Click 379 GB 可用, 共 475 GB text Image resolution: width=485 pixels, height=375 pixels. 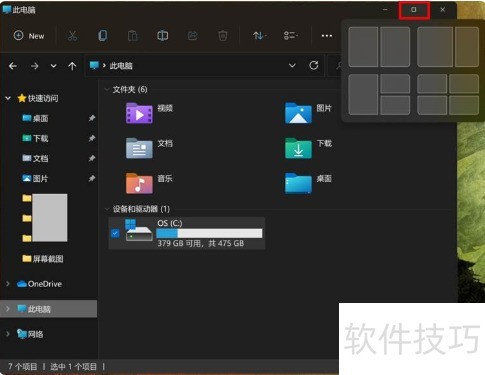tap(201, 243)
